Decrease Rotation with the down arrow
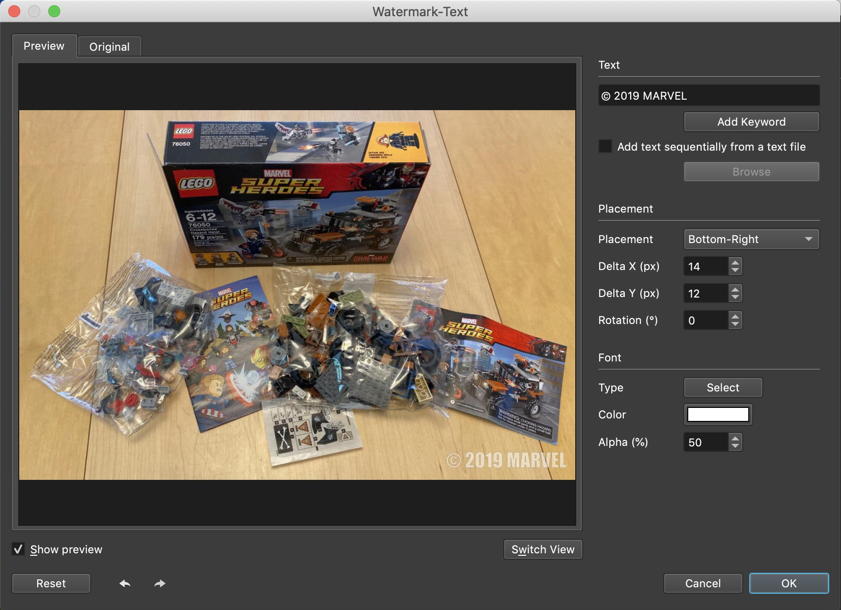This screenshot has width=841, height=610. pos(735,324)
